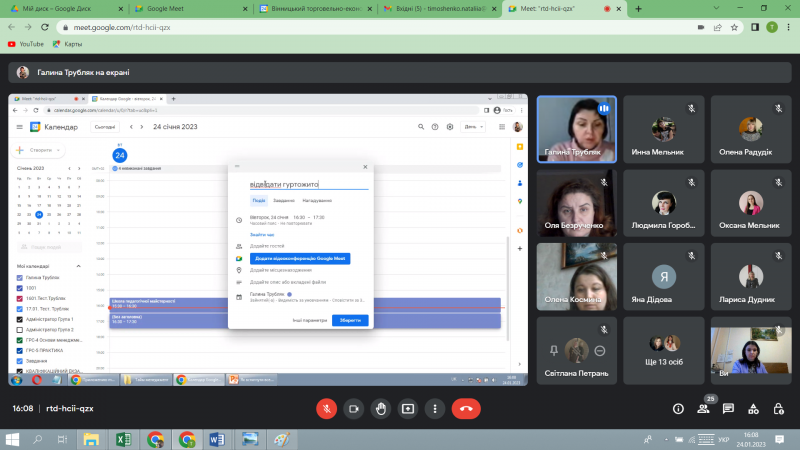Image resolution: width=800 pixels, height=450 pixels.
Task: Show the participants list with badge 25
Action: pyautogui.click(x=704, y=409)
